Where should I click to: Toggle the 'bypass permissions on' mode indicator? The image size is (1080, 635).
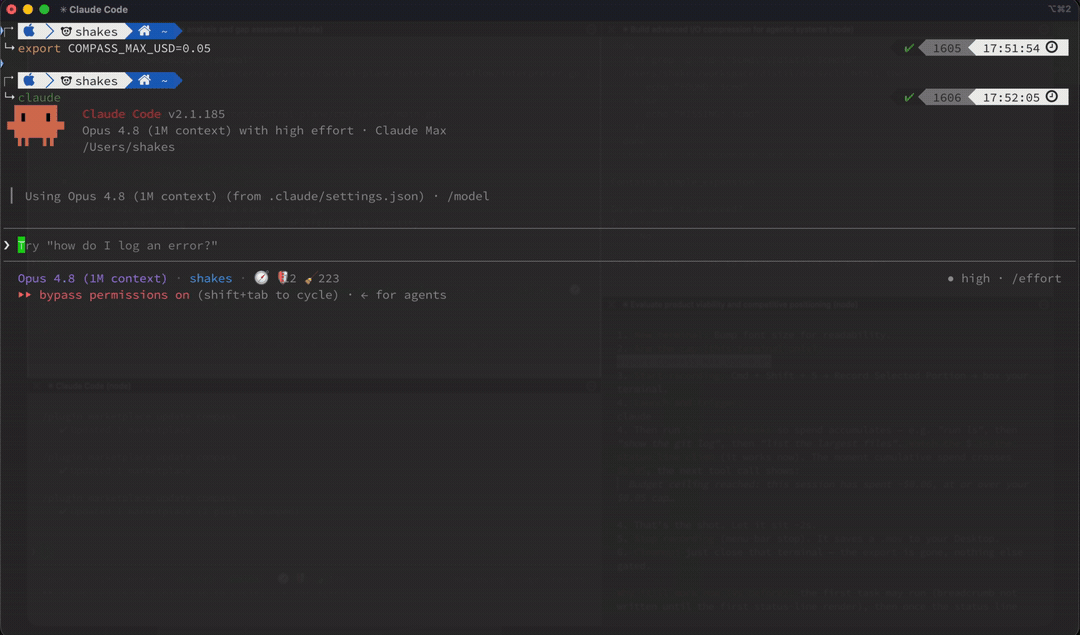pyautogui.click(x=114, y=295)
